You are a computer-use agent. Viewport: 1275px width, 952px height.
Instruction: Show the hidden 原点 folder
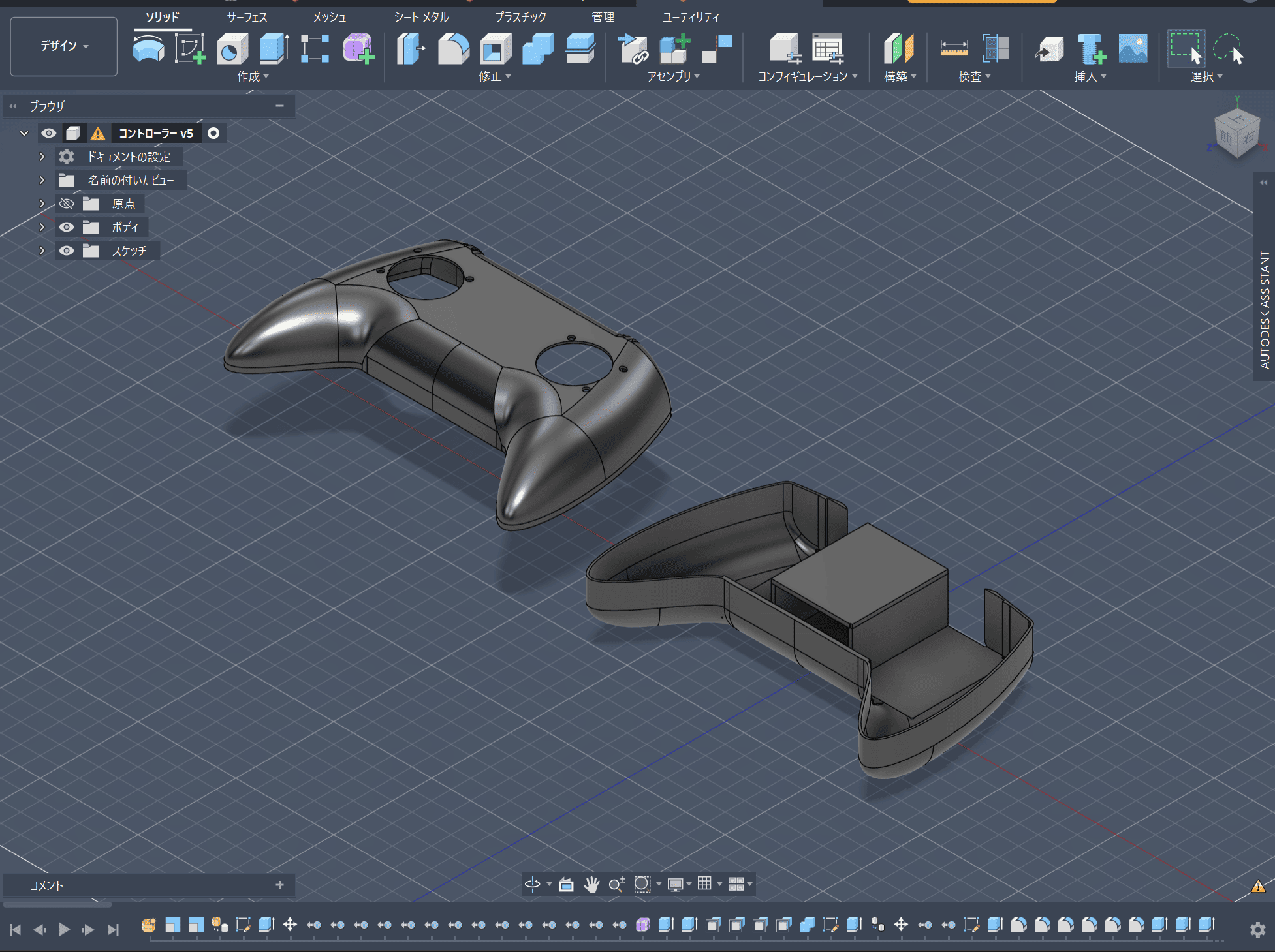tap(67, 204)
